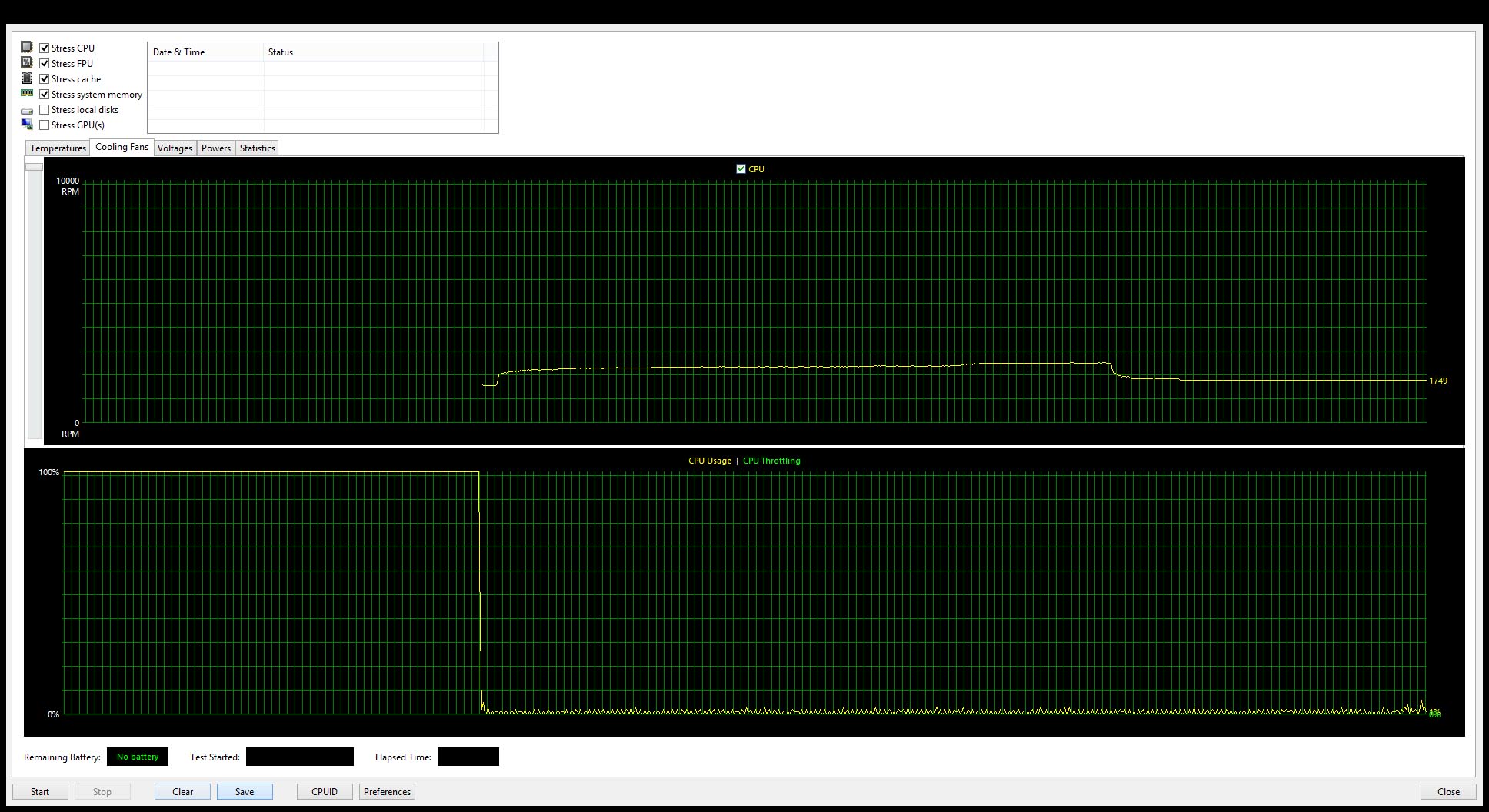Open the Powers tab
Screen dimensions: 1489x812
pyautogui.click(x=216, y=148)
